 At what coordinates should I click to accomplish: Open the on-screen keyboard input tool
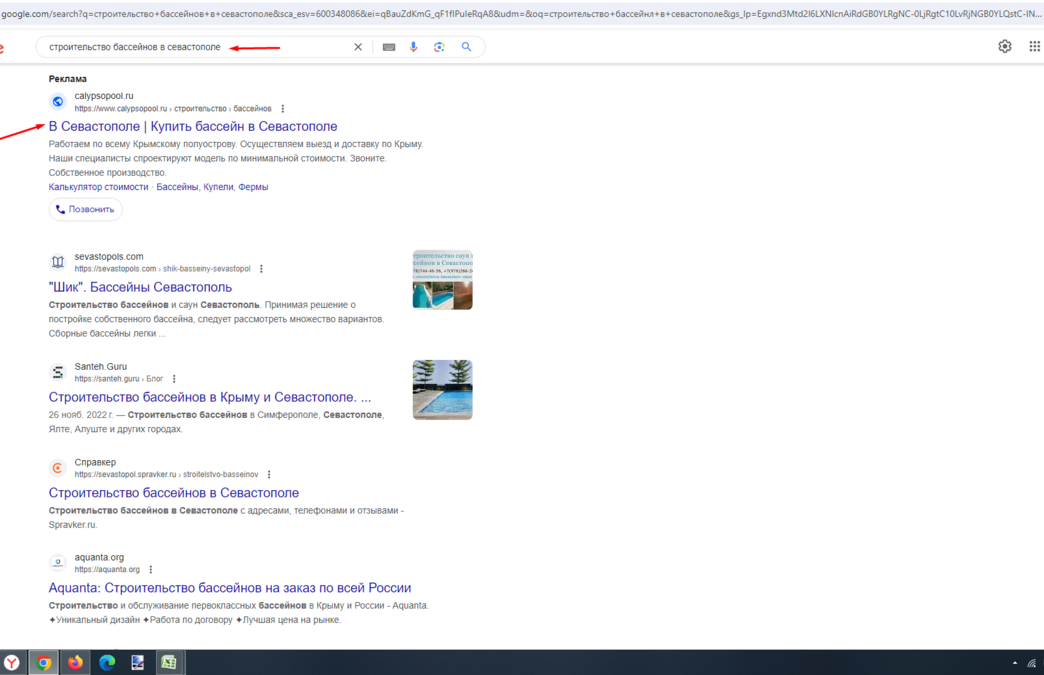pyautogui.click(x=389, y=47)
